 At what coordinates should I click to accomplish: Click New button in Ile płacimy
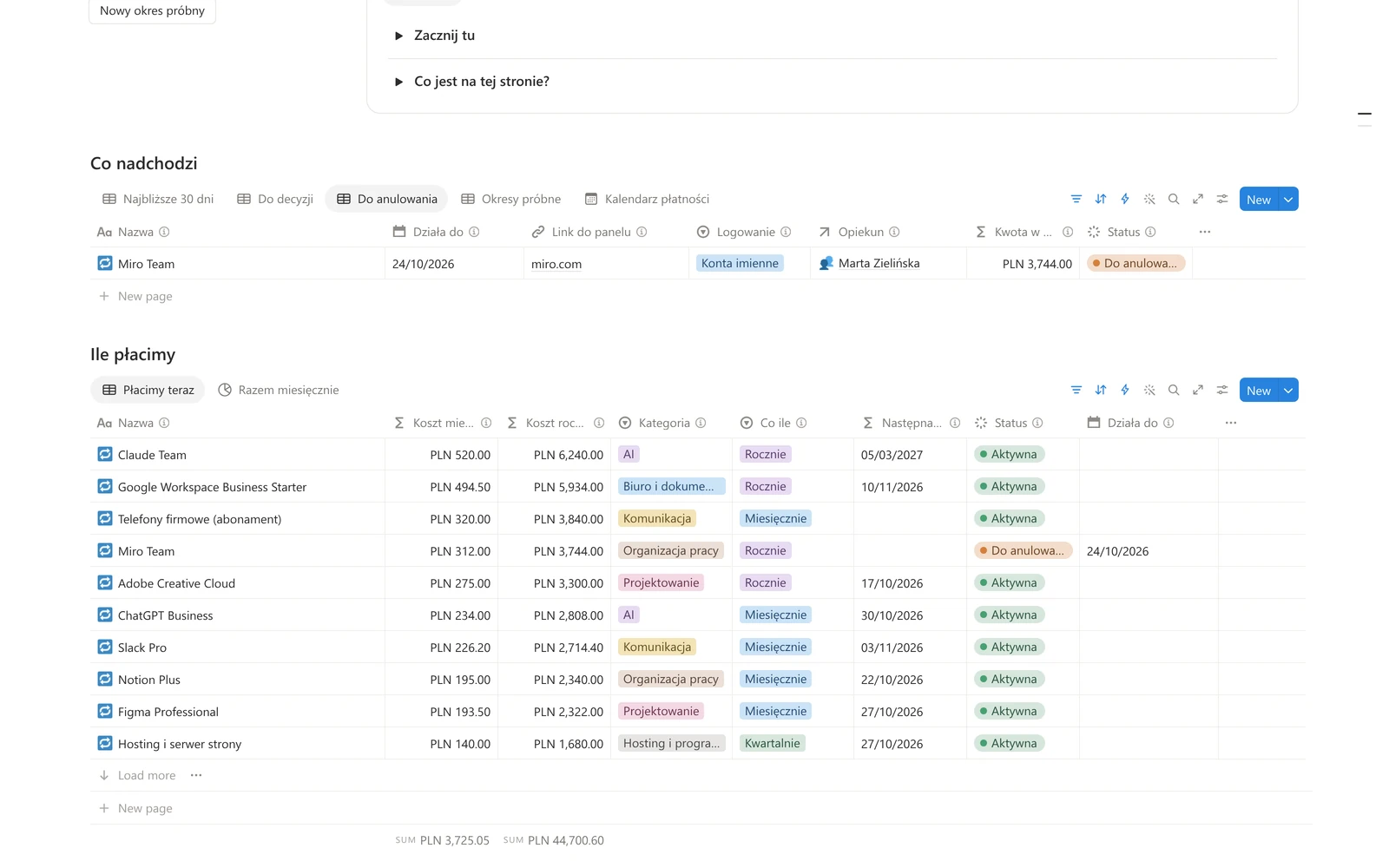pos(1259,390)
